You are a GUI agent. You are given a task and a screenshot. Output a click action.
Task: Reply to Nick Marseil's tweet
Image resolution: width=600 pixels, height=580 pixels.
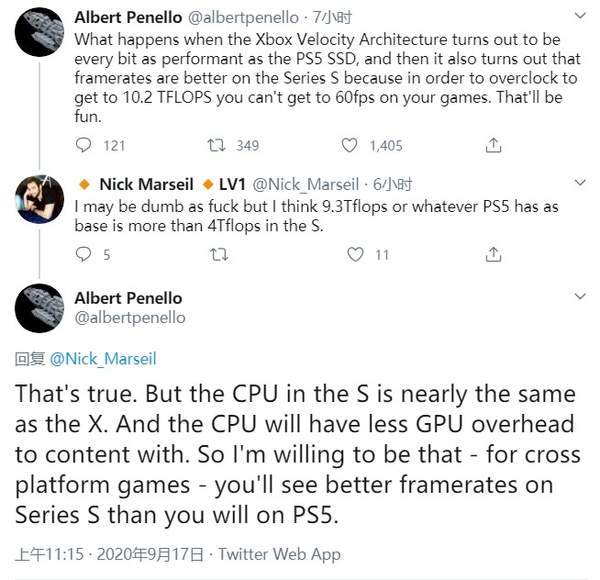click(85, 255)
